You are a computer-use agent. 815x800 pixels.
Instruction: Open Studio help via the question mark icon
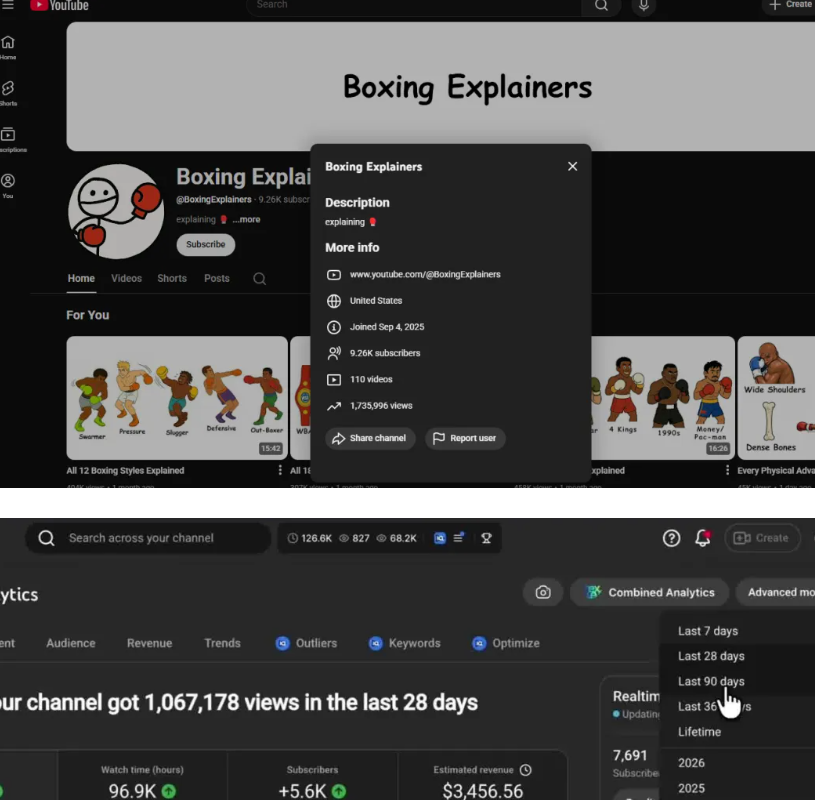tap(672, 538)
